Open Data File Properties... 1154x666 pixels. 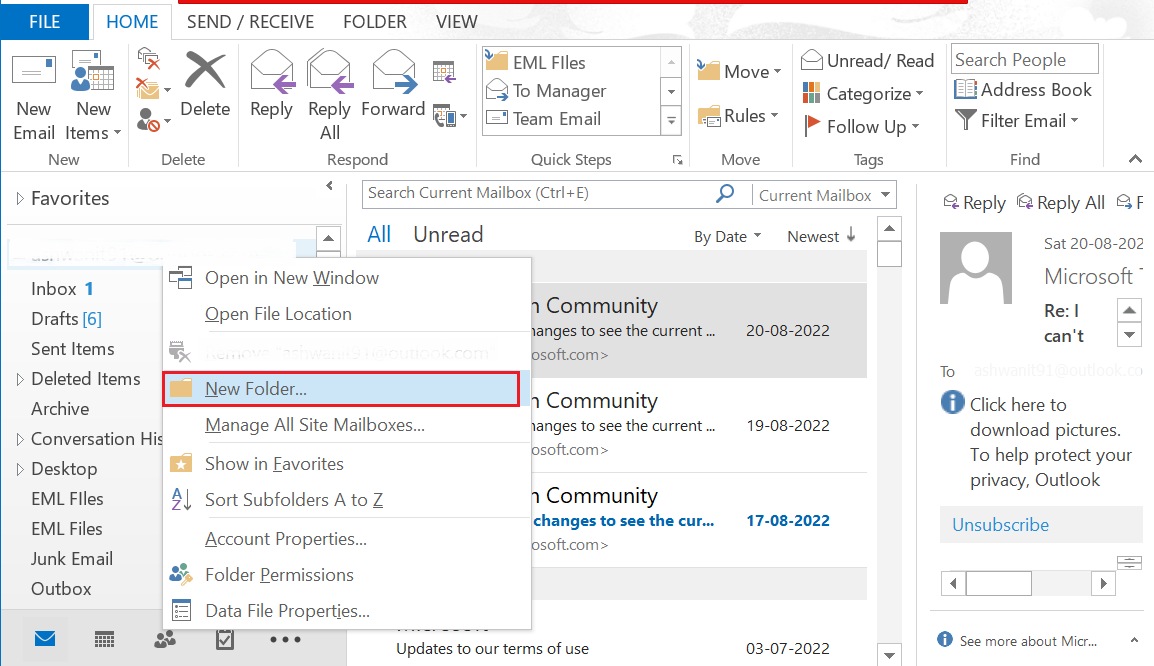tap(347, 611)
